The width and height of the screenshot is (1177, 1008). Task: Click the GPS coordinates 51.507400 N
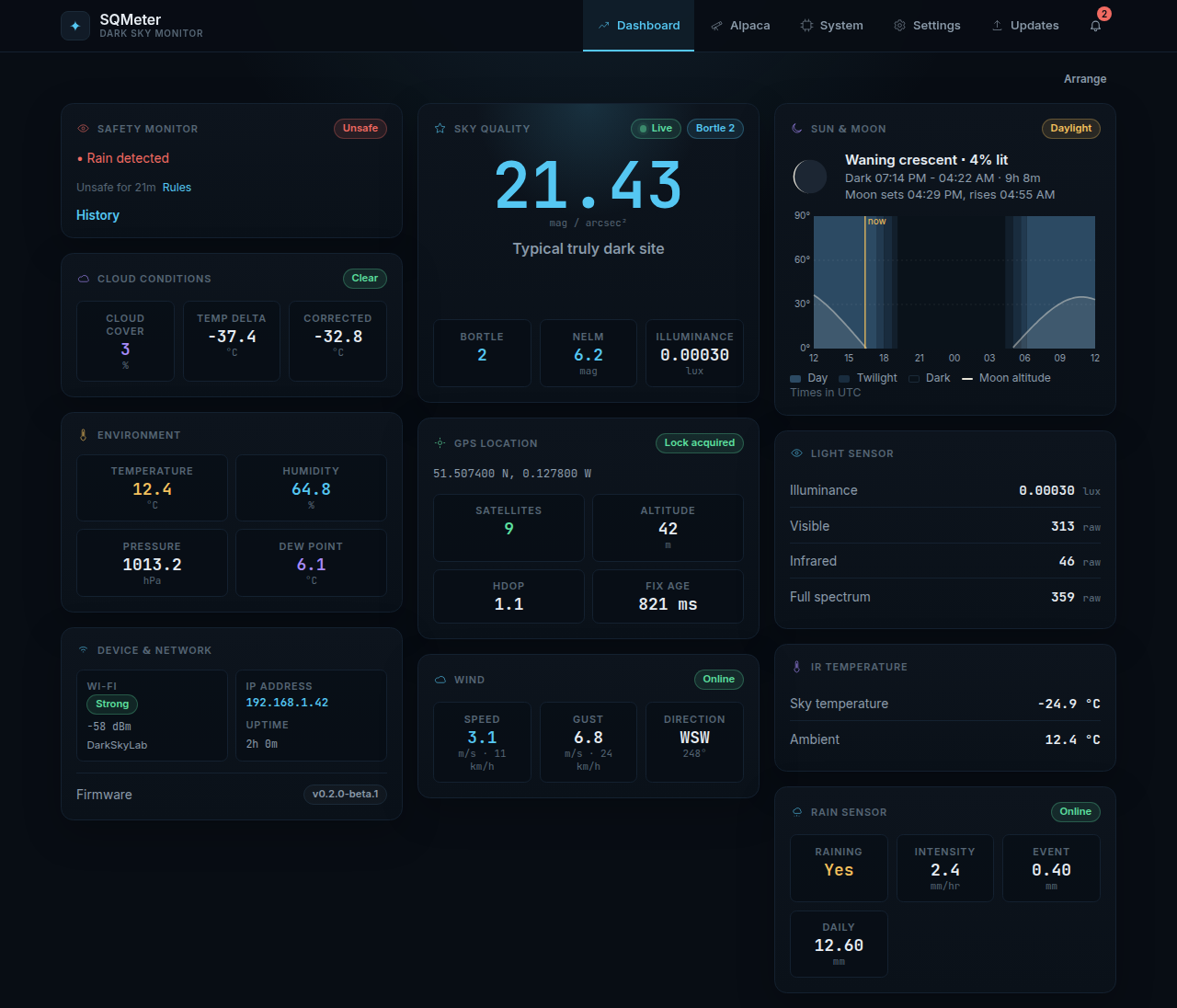point(512,474)
